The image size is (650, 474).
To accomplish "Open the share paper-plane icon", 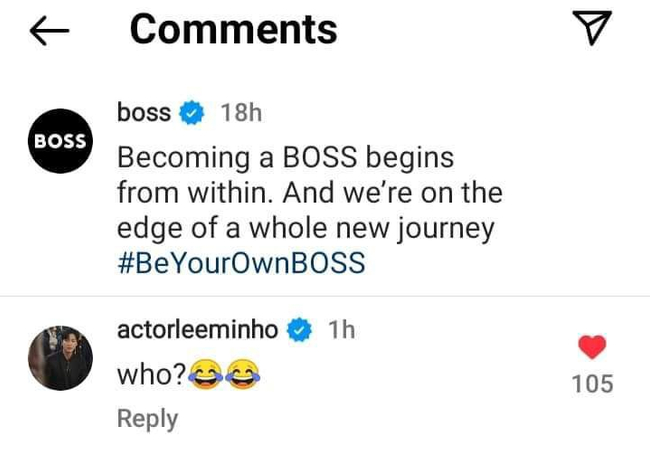I will point(595,31).
